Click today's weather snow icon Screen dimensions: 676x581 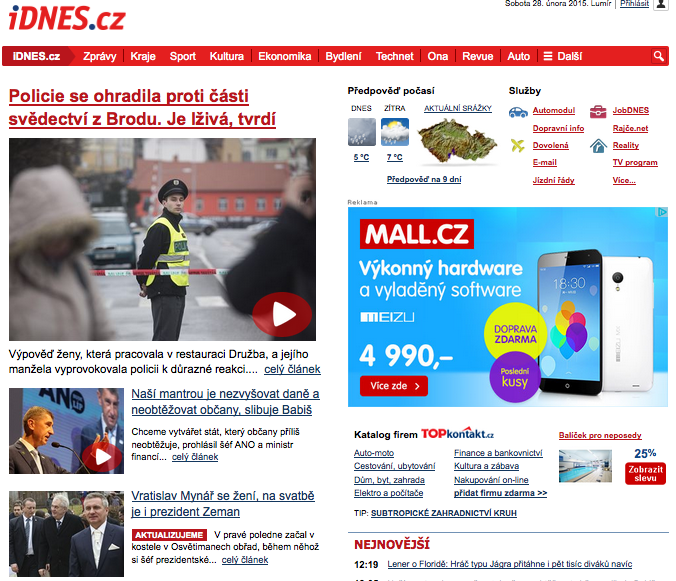pos(361,132)
